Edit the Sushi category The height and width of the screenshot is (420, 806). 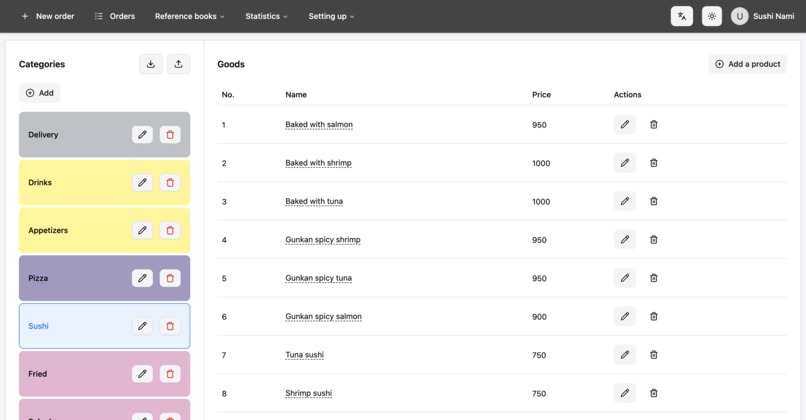pyautogui.click(x=142, y=326)
